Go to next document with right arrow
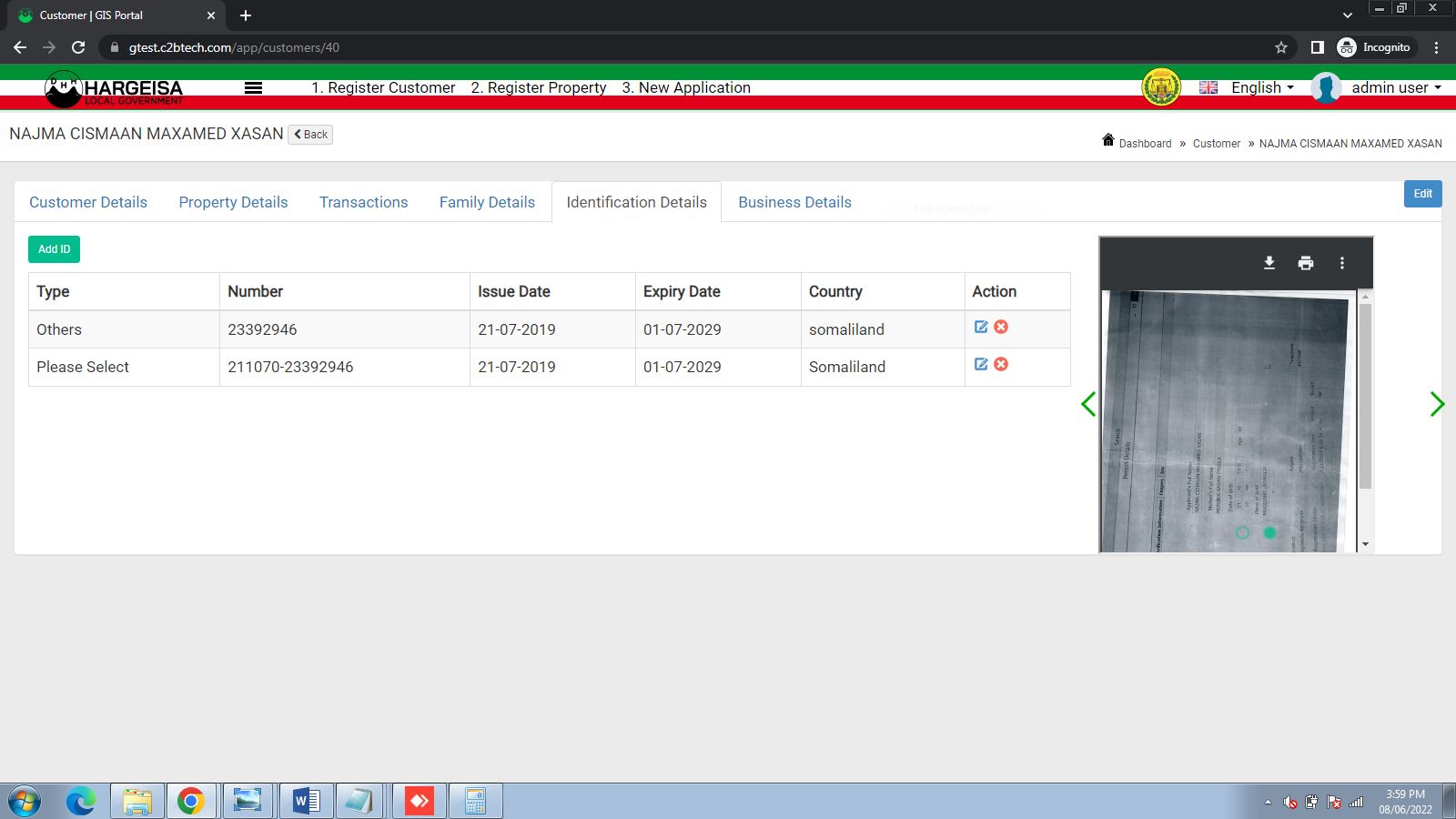The width and height of the screenshot is (1456, 819). [1437, 404]
